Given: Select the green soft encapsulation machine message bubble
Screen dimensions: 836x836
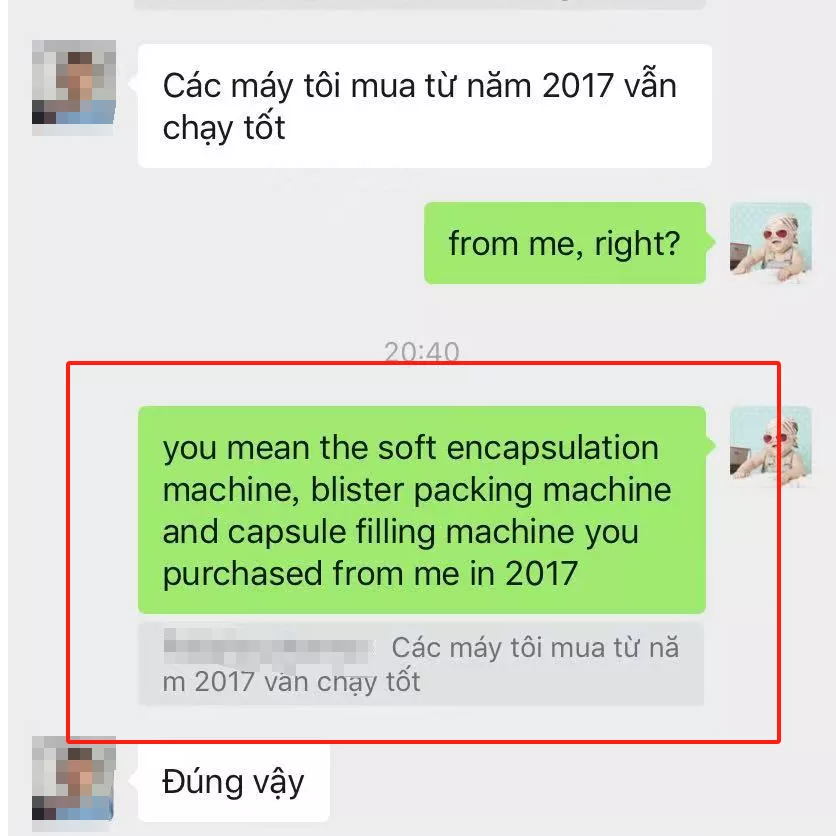Looking at the screenshot, I should click(422, 510).
